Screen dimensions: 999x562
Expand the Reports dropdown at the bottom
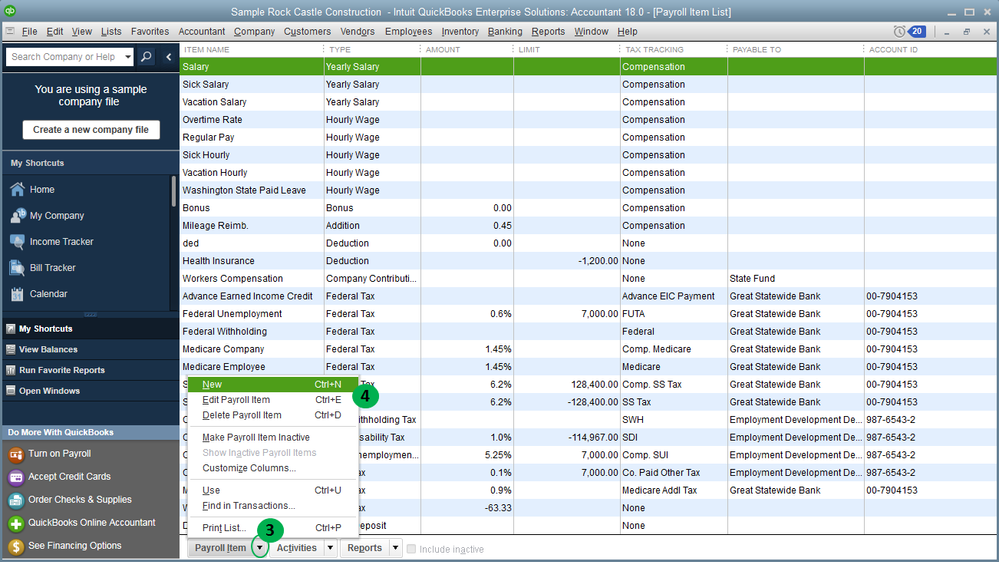click(x=395, y=548)
